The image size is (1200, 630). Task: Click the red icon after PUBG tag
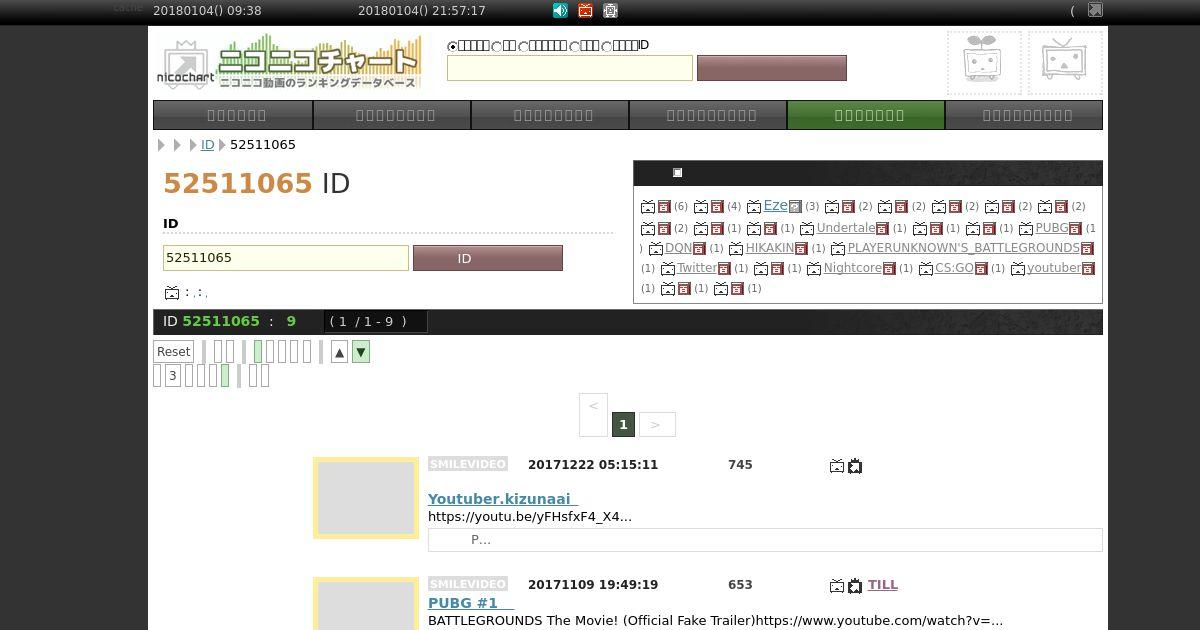click(x=1076, y=229)
